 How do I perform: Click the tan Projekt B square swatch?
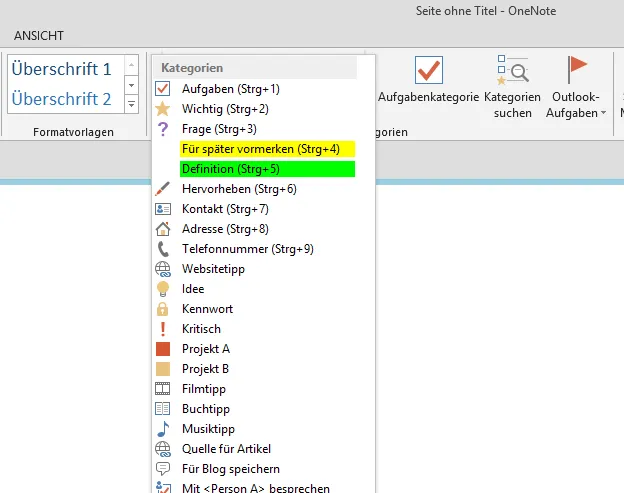tap(162, 369)
